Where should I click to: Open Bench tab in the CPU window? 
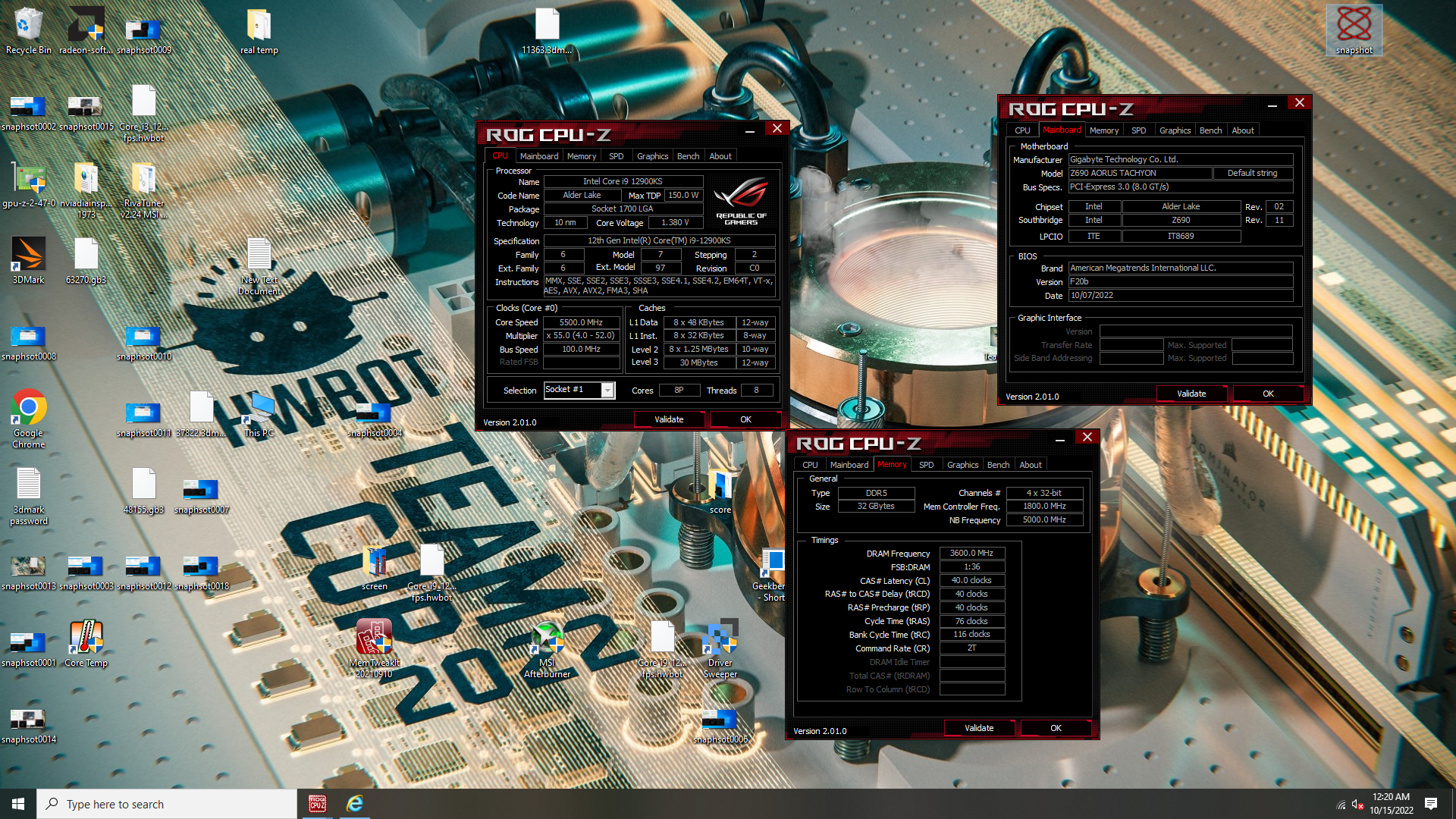click(689, 156)
